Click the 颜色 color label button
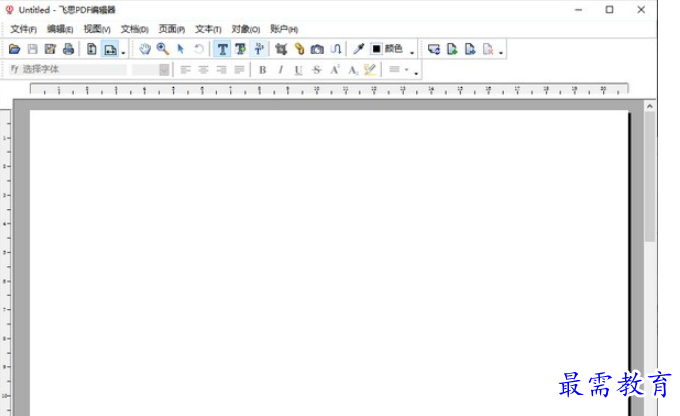 point(394,49)
